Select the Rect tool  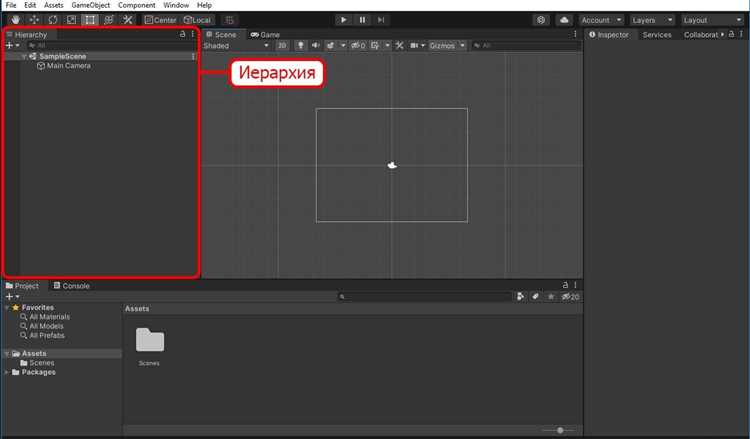pyautogui.click(x=90, y=20)
